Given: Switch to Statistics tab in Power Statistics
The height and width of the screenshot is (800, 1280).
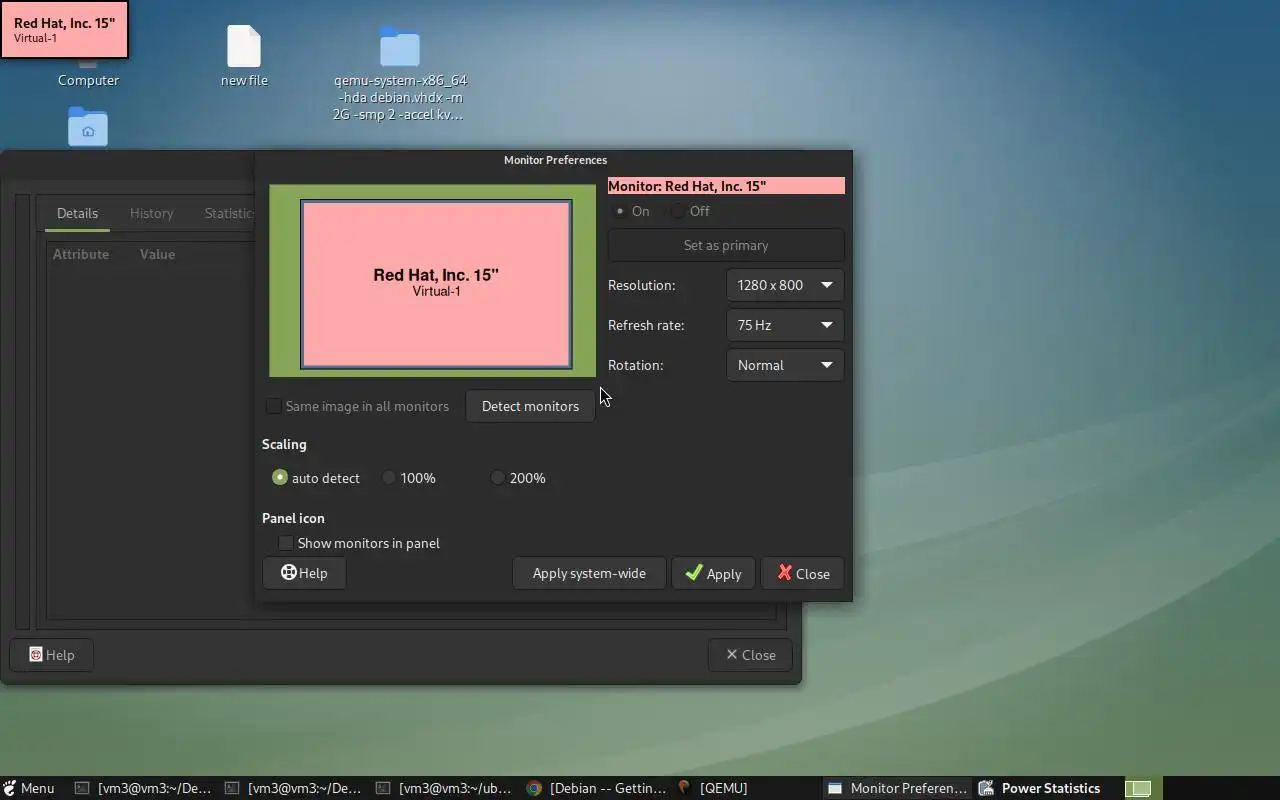Looking at the screenshot, I should point(229,213).
